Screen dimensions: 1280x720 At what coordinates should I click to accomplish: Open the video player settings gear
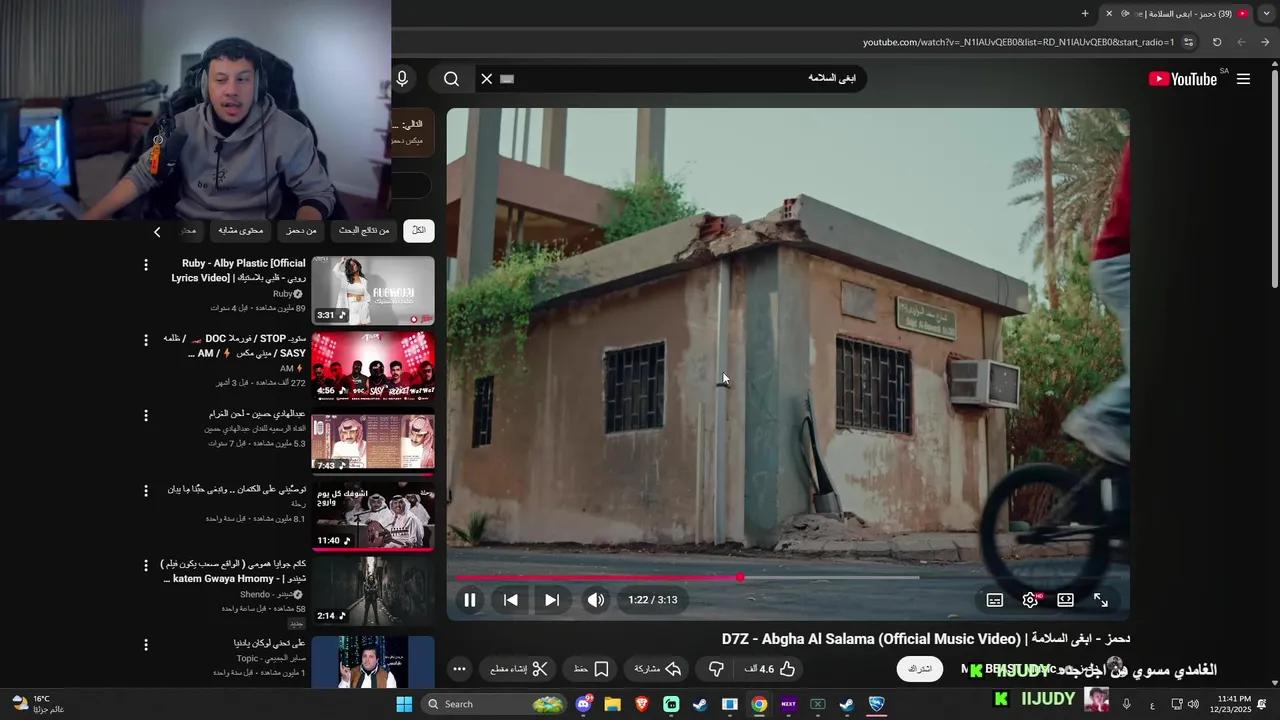pyautogui.click(x=1030, y=600)
